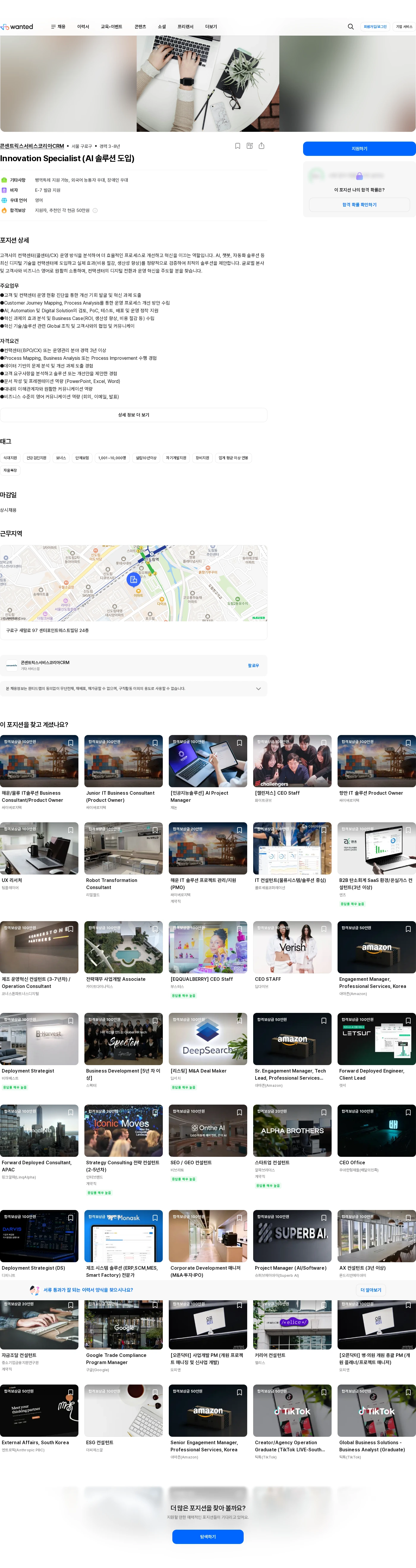Click 합격 확률 확인하기
This screenshot has height=1568, width=416.
(359, 205)
